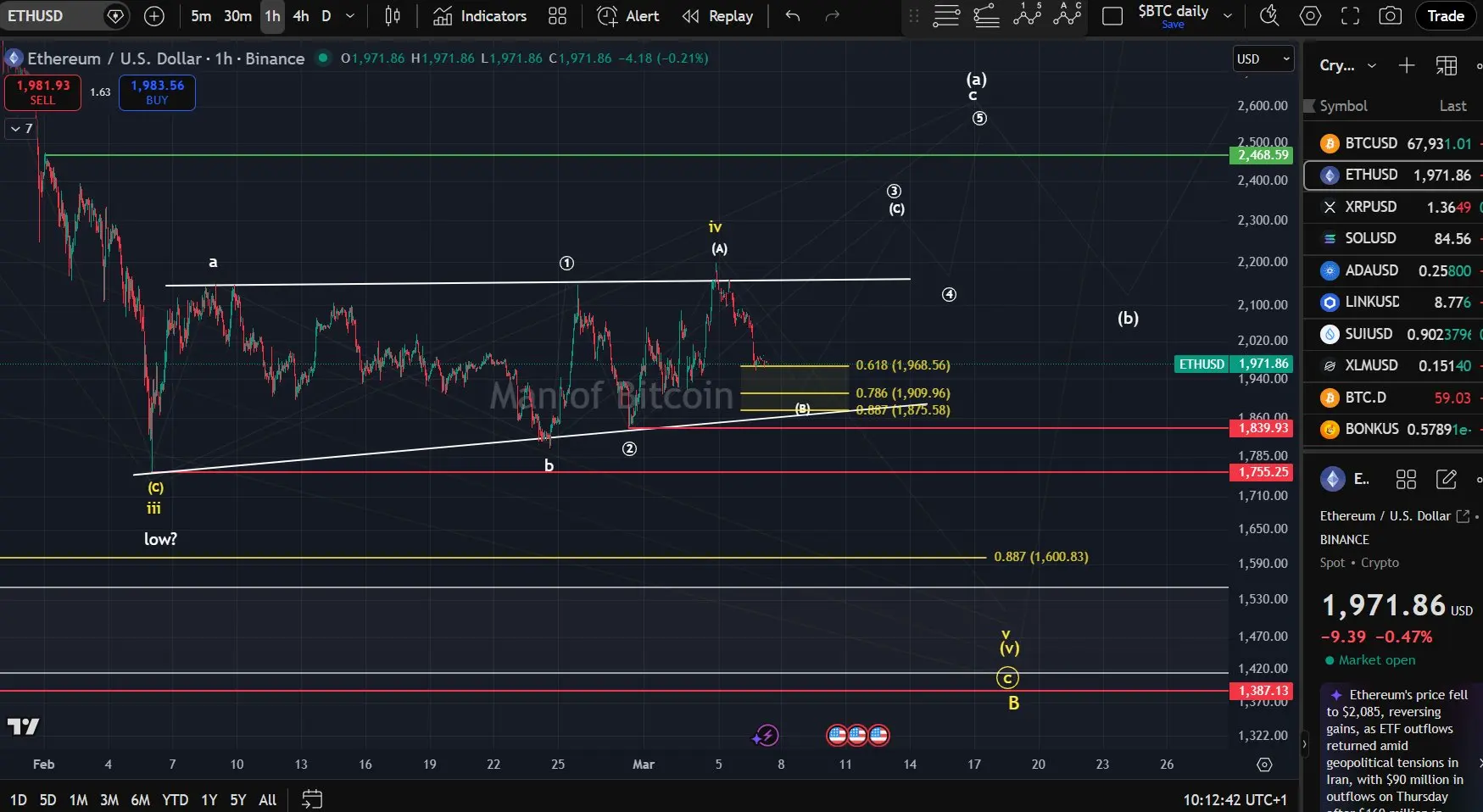Add a symbol to the watchlist
Viewport: 1483px width, 812px height.
1406,65
